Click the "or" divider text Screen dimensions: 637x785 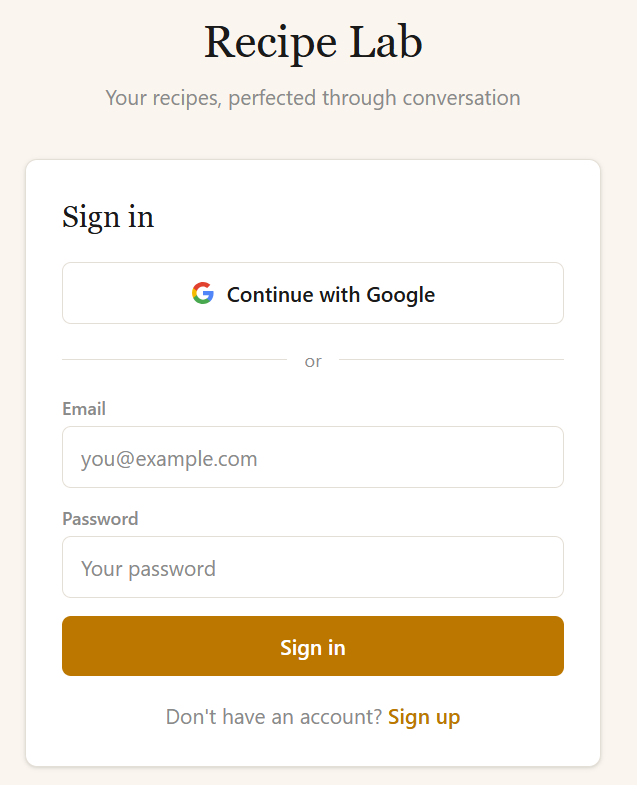[x=313, y=361]
